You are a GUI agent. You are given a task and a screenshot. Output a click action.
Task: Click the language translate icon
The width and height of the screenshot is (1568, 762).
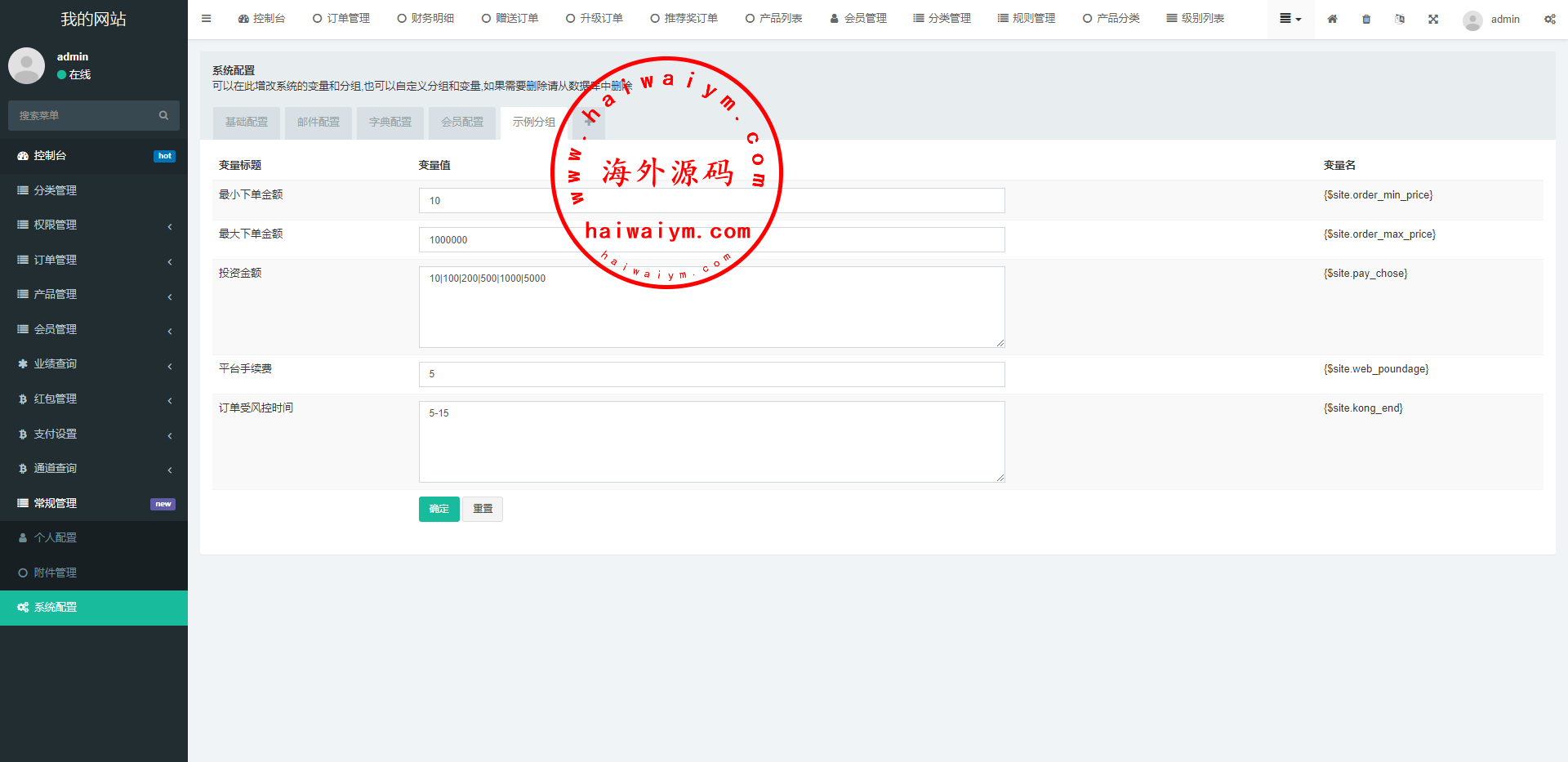[x=1400, y=19]
